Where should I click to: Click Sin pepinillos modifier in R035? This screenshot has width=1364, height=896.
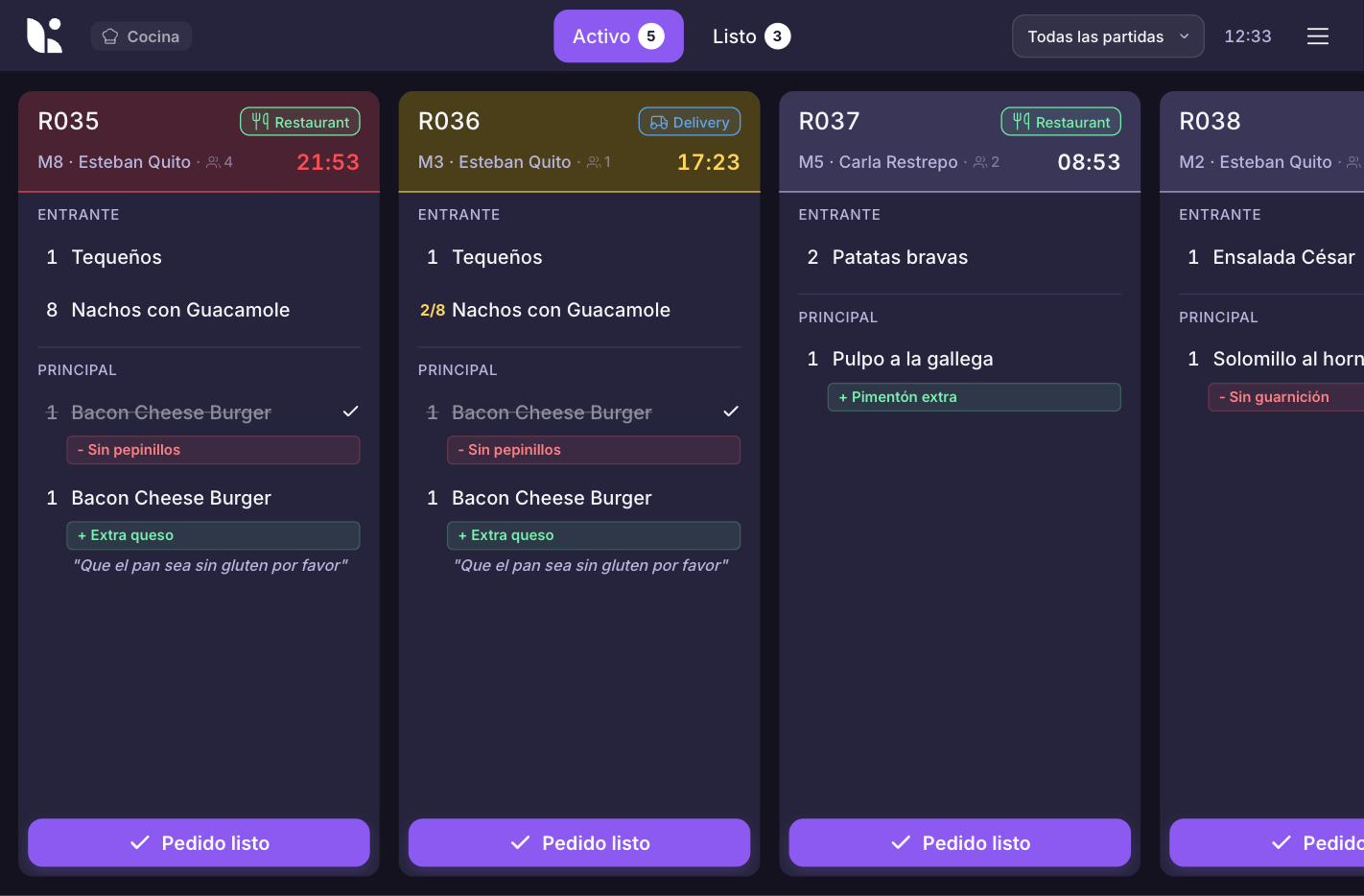click(213, 450)
